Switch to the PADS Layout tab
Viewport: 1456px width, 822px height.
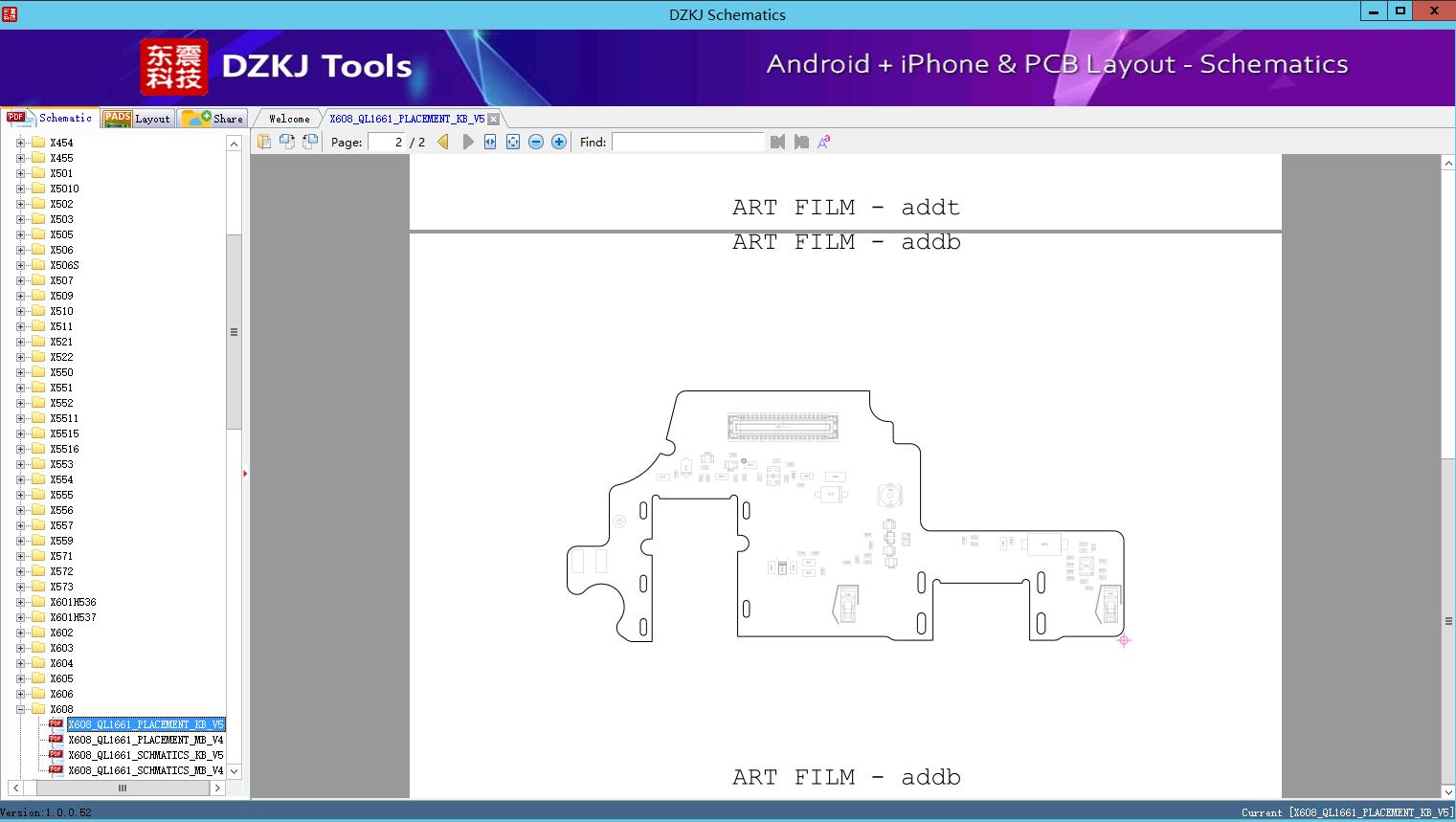tap(137, 117)
